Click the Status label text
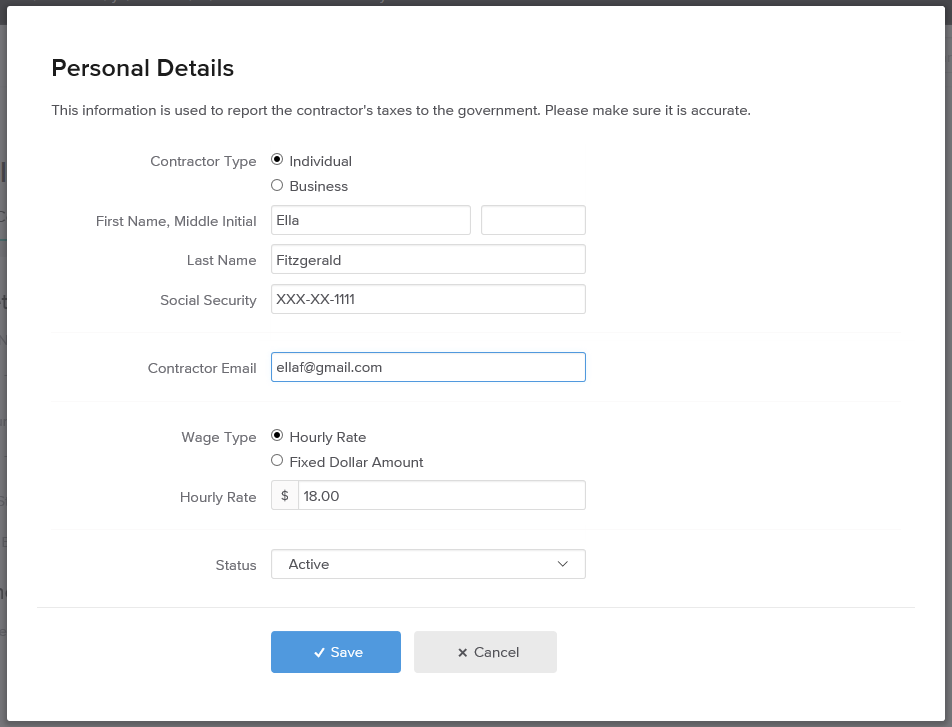The width and height of the screenshot is (952, 727). tap(236, 565)
